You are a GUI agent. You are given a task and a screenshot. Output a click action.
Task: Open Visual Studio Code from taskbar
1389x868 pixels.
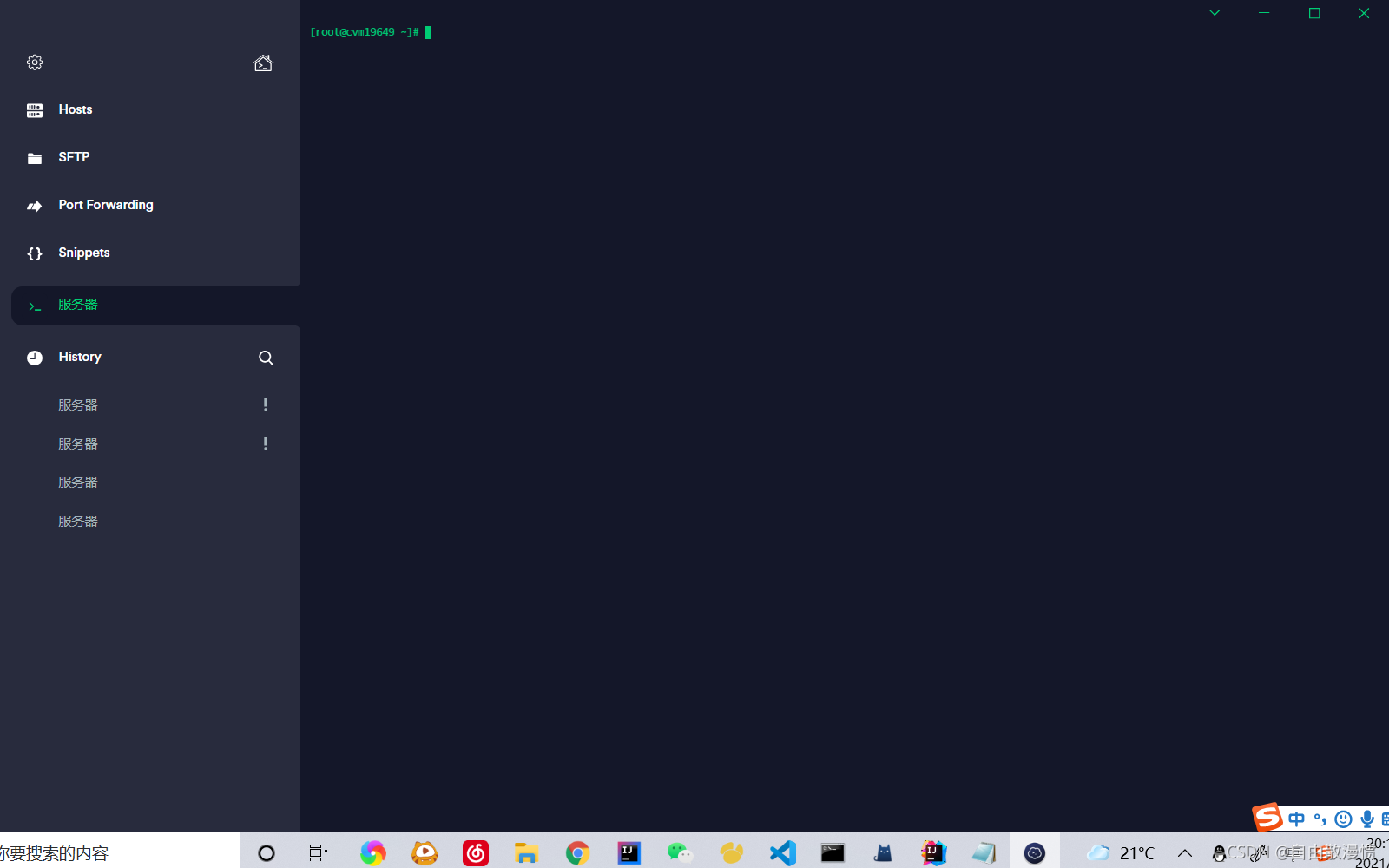pyautogui.click(x=782, y=853)
